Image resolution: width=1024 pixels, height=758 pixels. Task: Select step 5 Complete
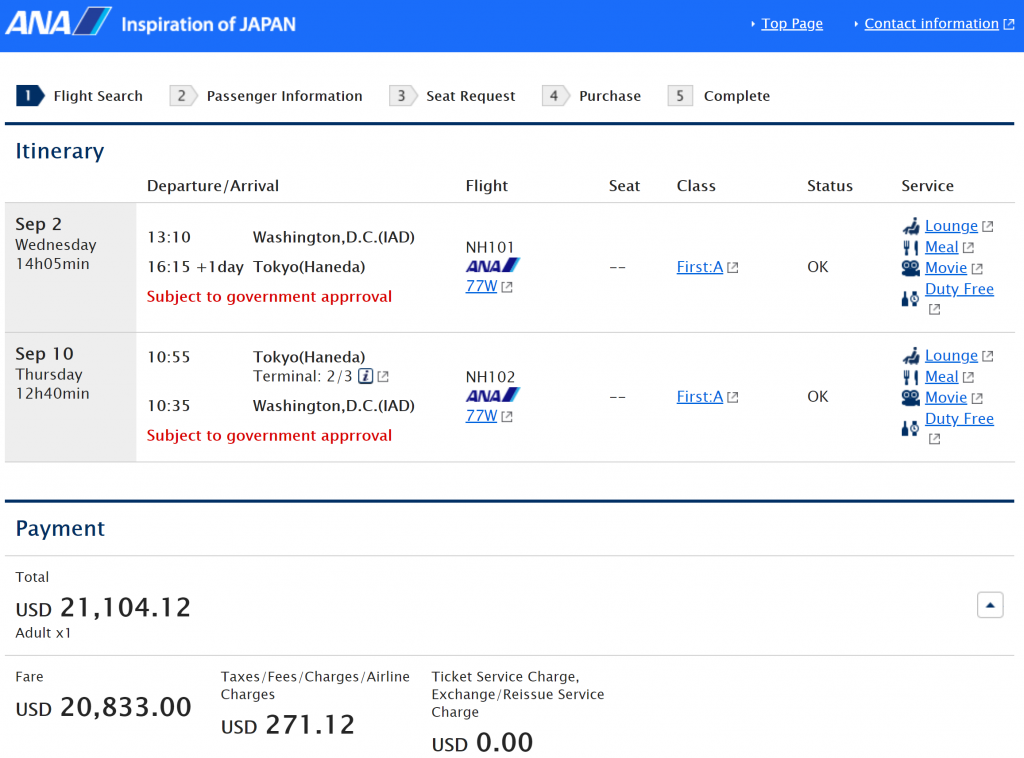[719, 96]
